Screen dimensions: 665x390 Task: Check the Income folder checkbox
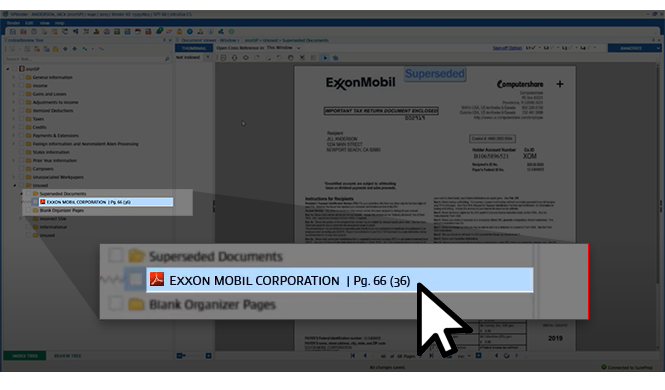click(x=21, y=86)
